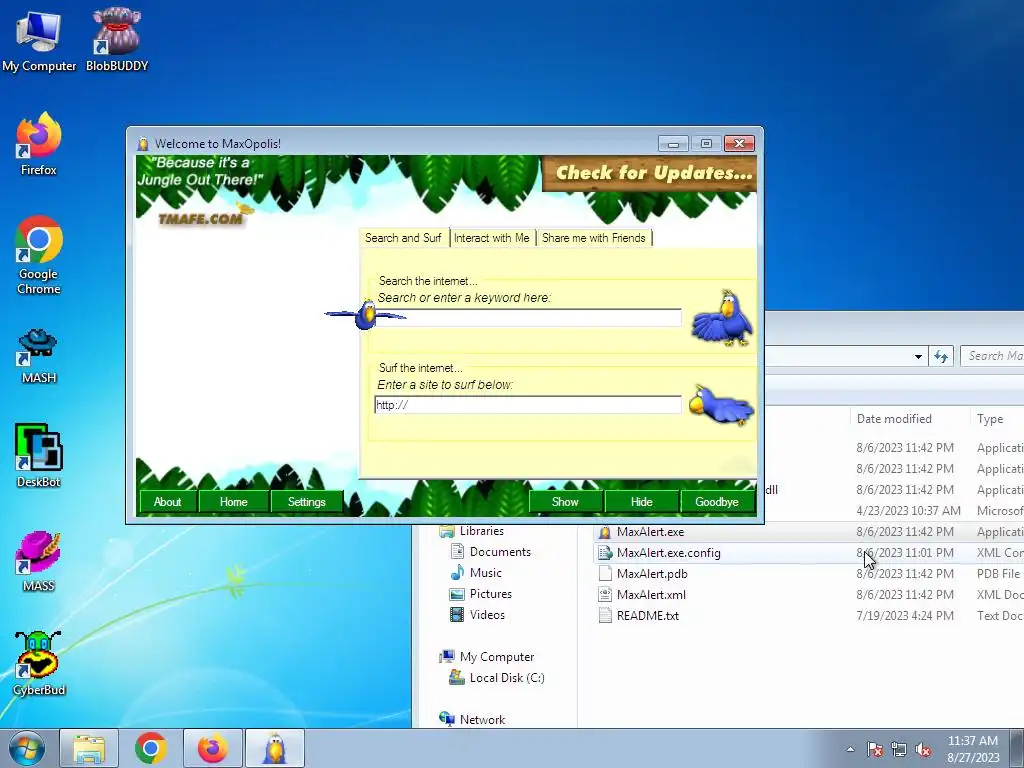Click the MaxOpolis parrot taskbar button

pos(274,748)
